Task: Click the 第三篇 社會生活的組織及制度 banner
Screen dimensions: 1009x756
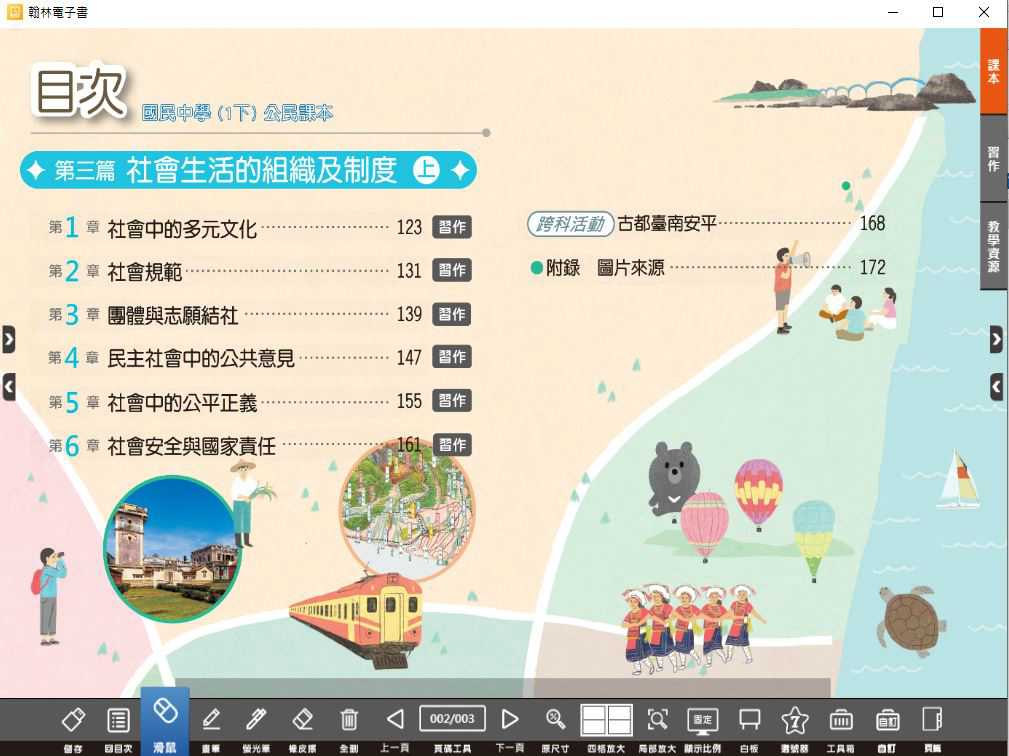Action: [248, 171]
